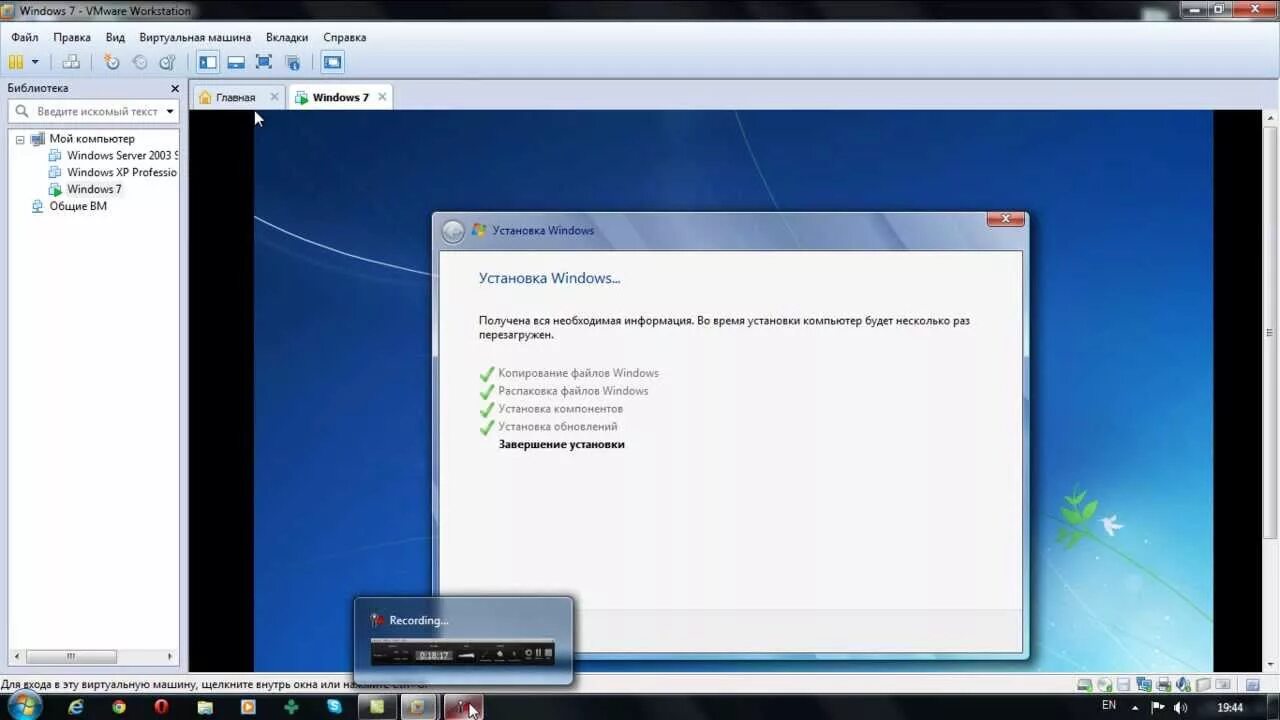Close the Библиотека panel
1280x720 pixels.
point(175,88)
